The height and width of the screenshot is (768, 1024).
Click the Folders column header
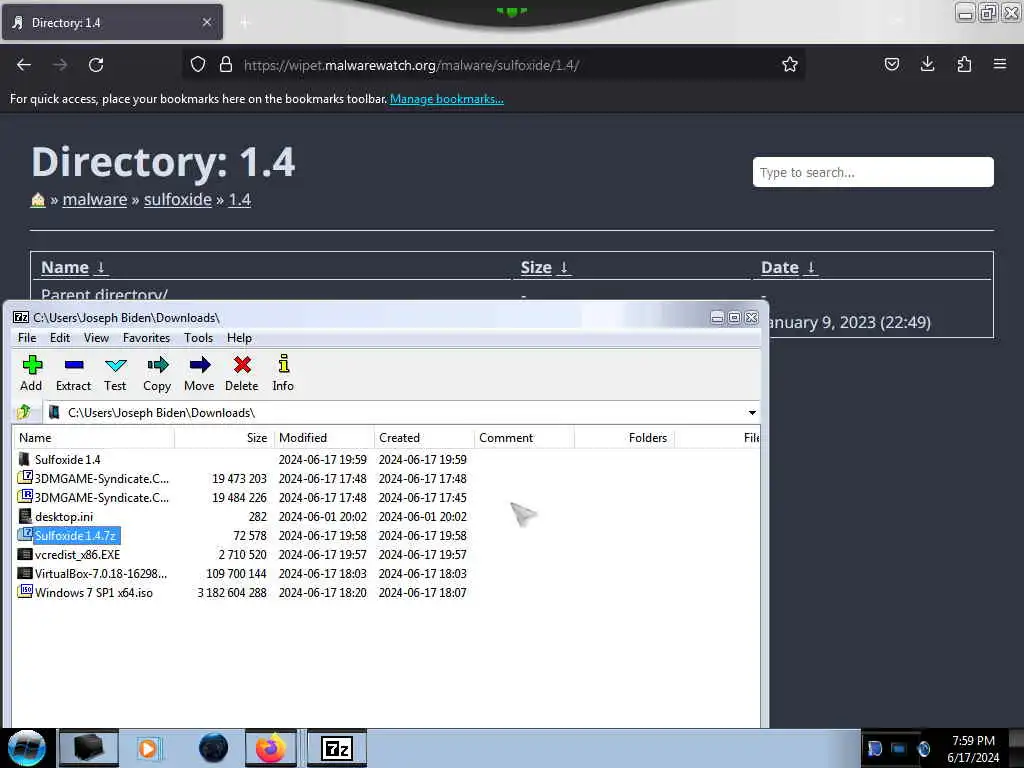pos(624,438)
